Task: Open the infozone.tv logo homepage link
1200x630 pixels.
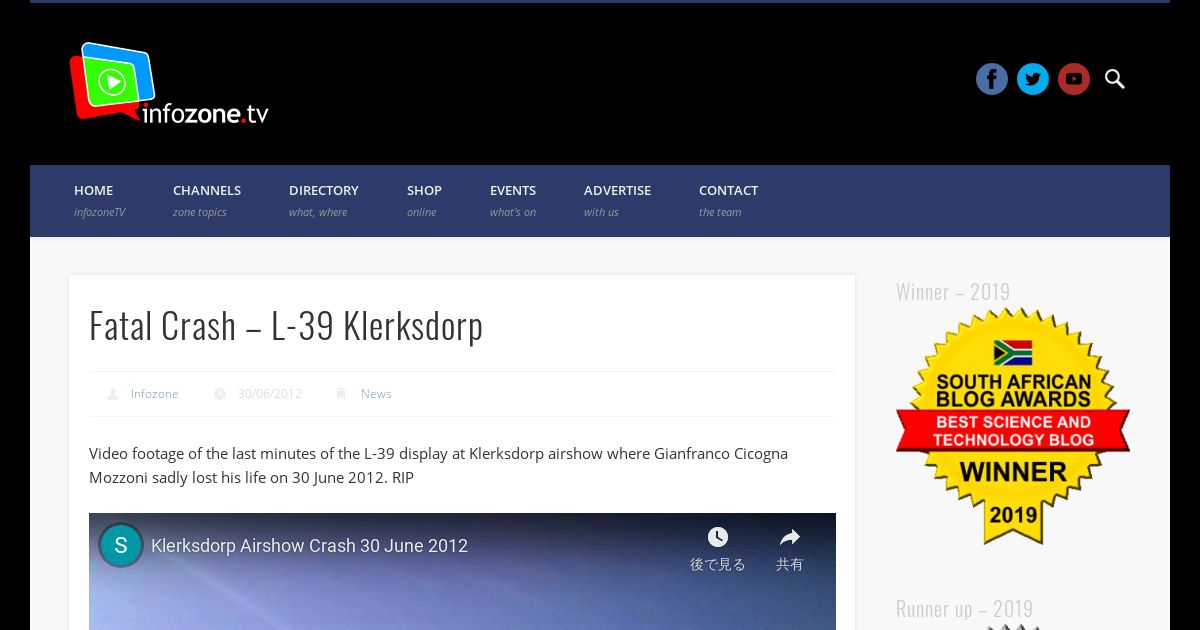Action: (169, 84)
